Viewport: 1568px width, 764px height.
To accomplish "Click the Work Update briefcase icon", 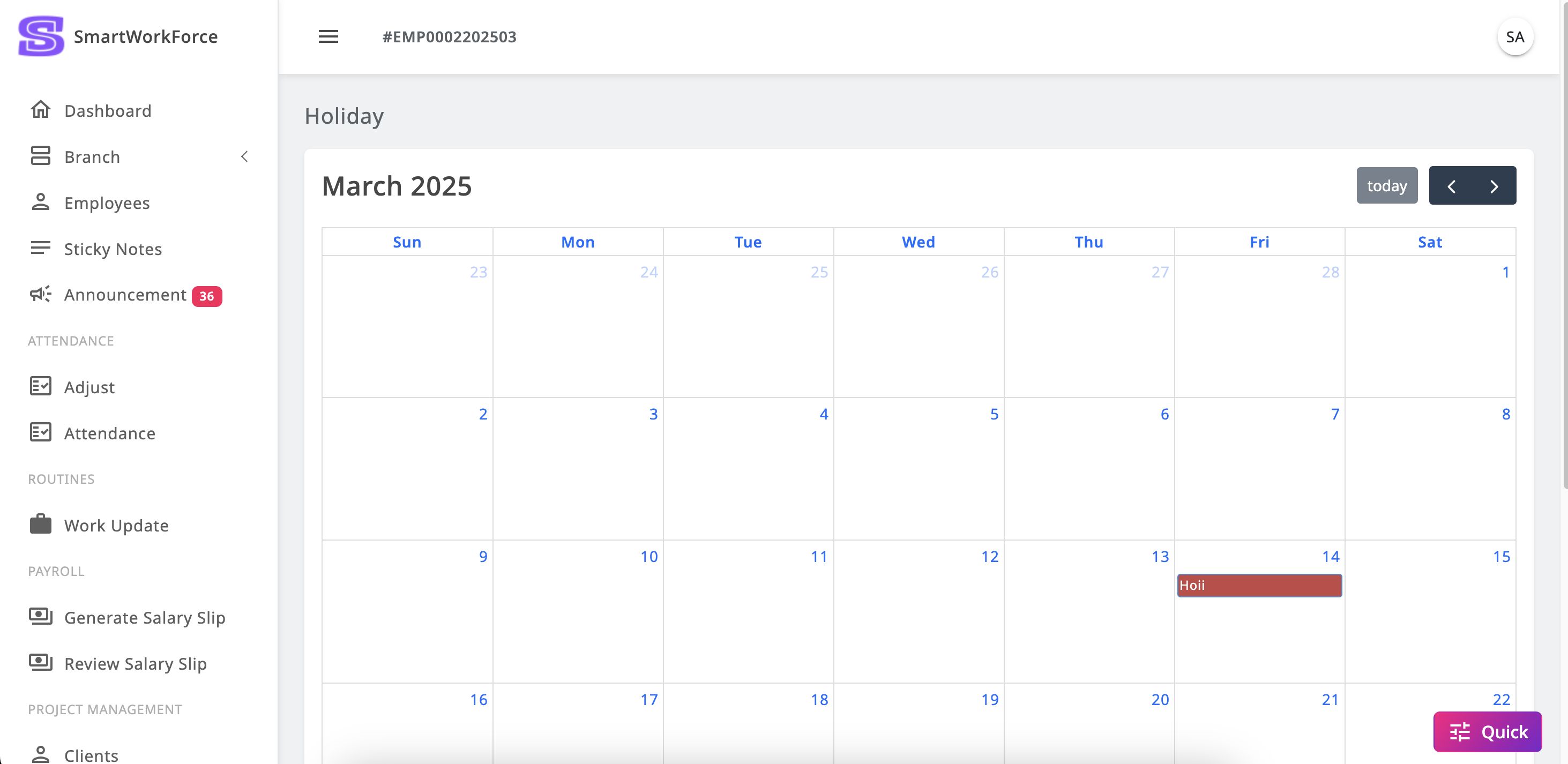I will pyautogui.click(x=41, y=525).
